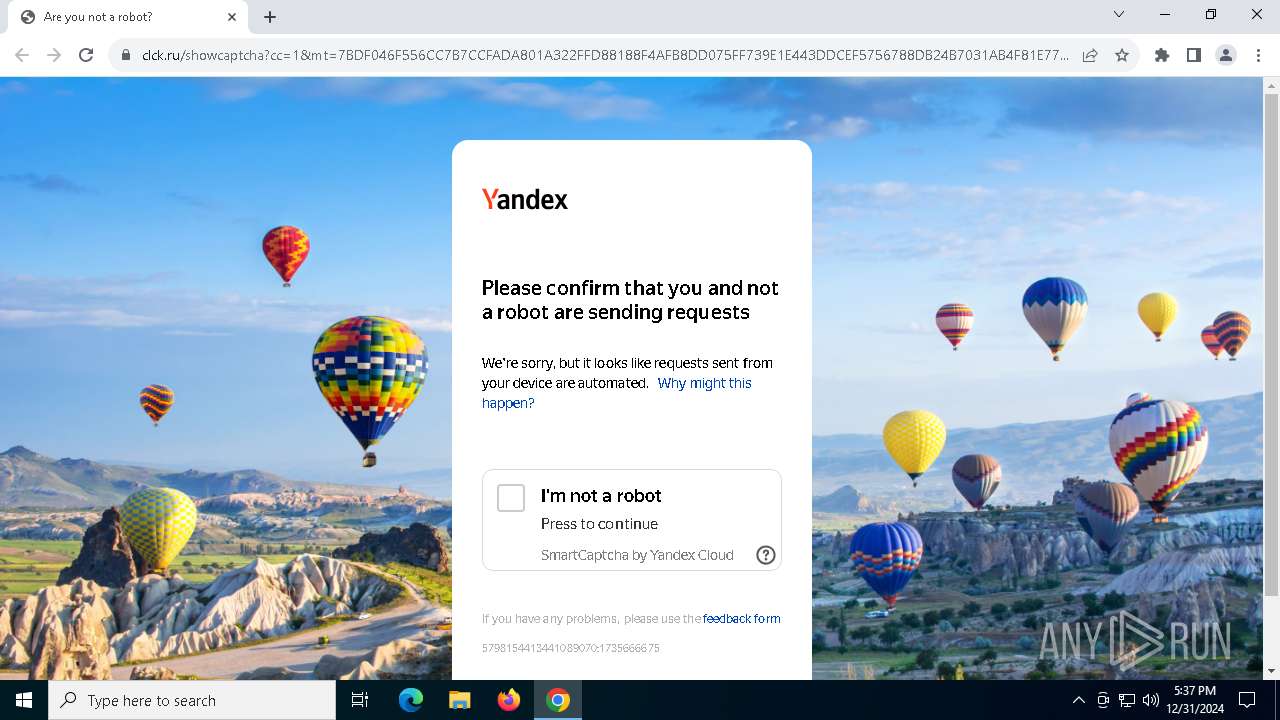Open the Chrome profile avatar
The width and height of the screenshot is (1280, 720).
click(x=1226, y=55)
